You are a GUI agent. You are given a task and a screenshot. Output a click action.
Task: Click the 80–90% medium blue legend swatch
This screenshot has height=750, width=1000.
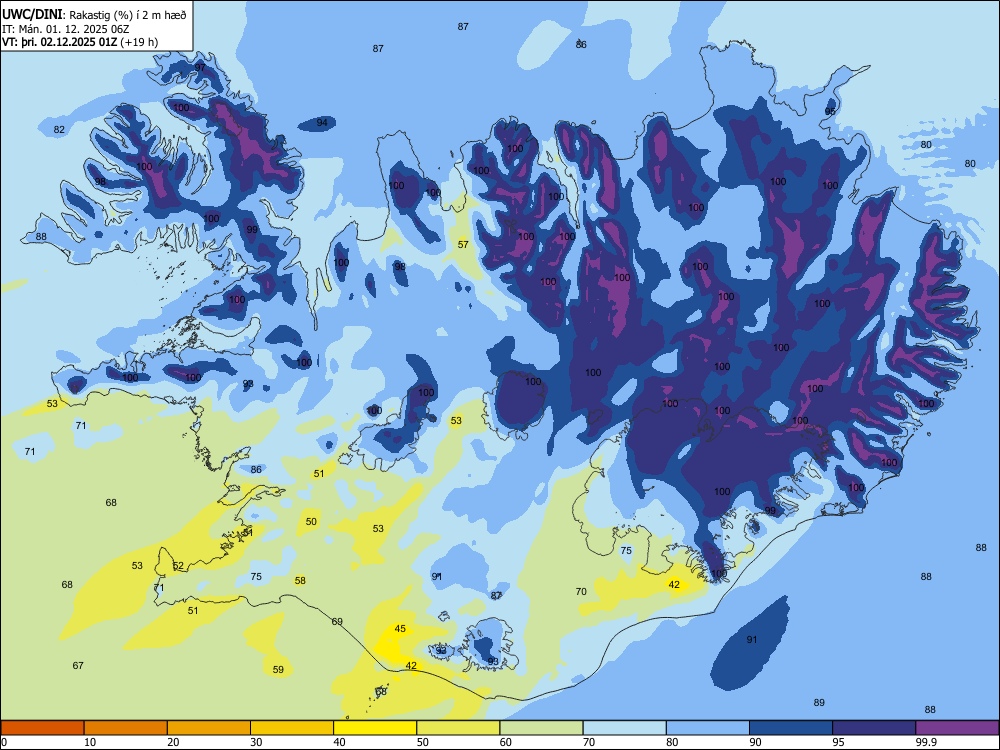[x=708, y=728]
